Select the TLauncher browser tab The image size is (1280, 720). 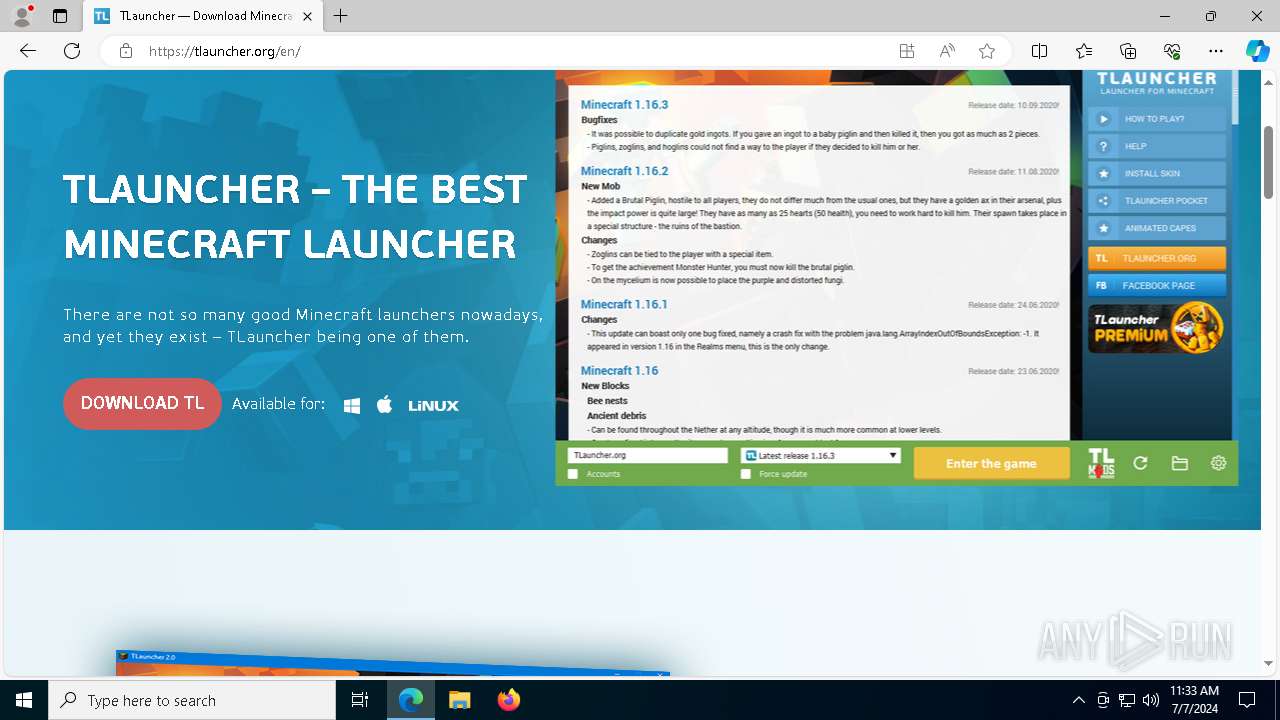click(x=202, y=17)
